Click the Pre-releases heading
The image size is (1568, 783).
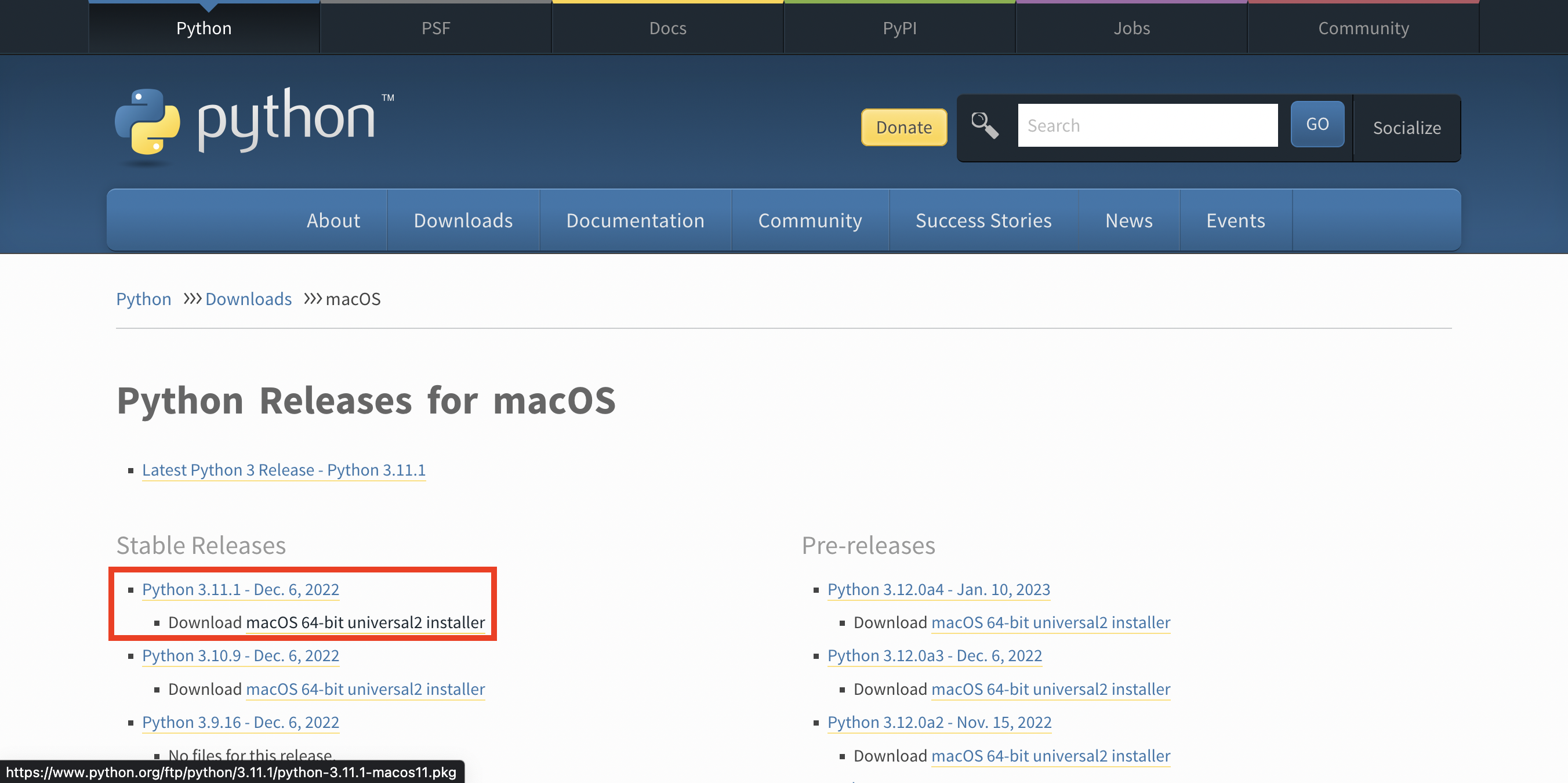click(868, 545)
